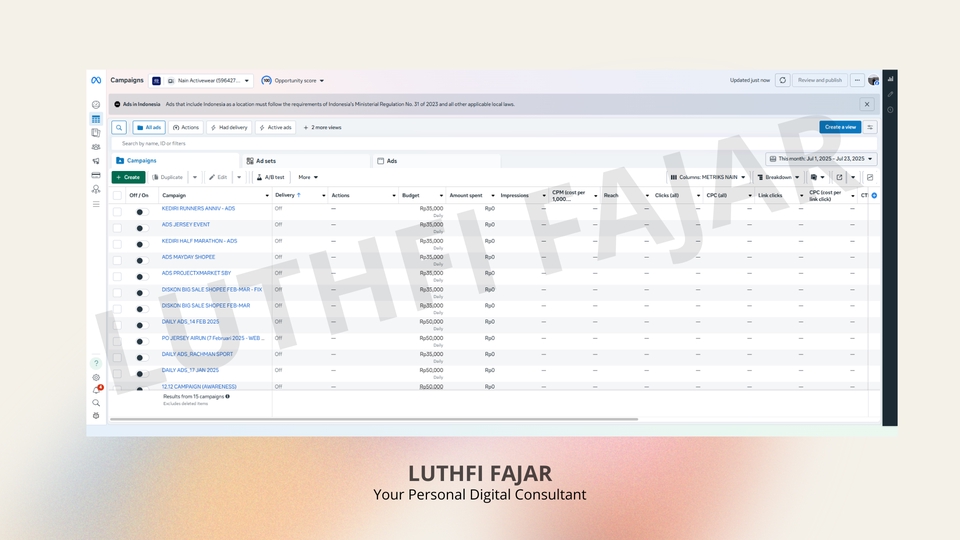Viewport: 960px width, 540px height.
Task: Open the reports icon dropdown in toolbar
Action: [817, 177]
